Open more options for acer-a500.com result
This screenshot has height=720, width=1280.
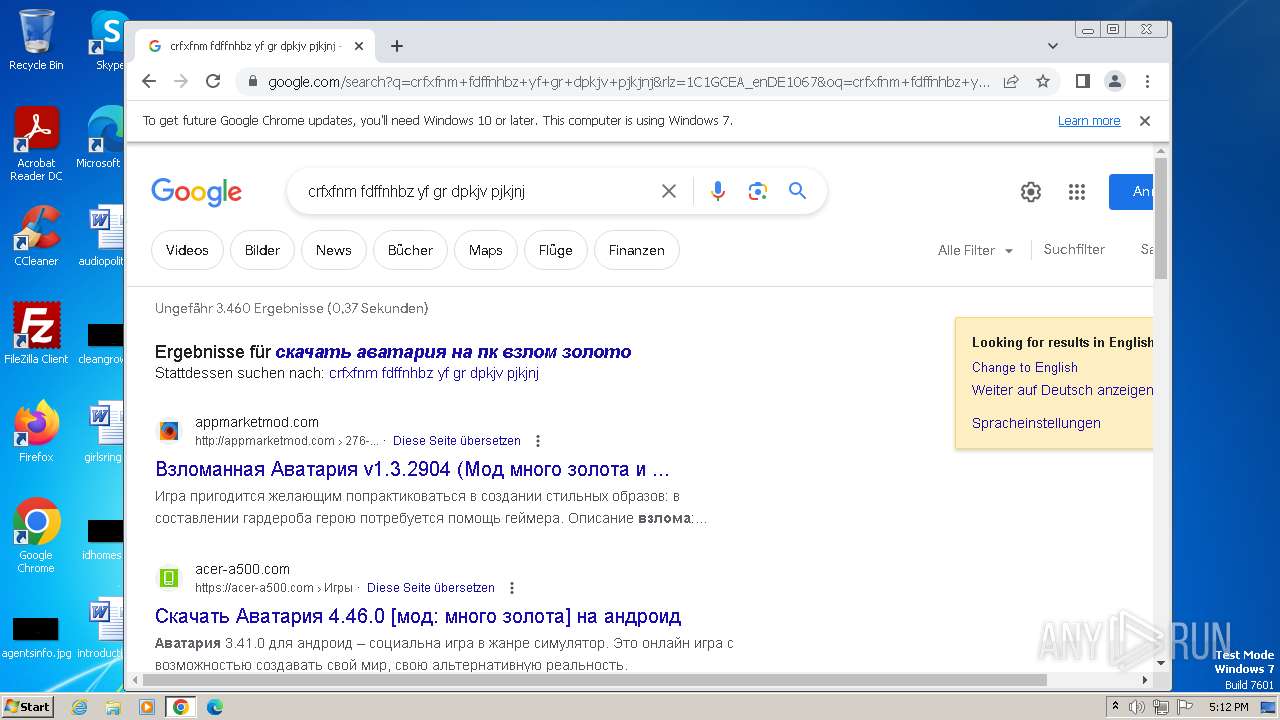pos(512,588)
